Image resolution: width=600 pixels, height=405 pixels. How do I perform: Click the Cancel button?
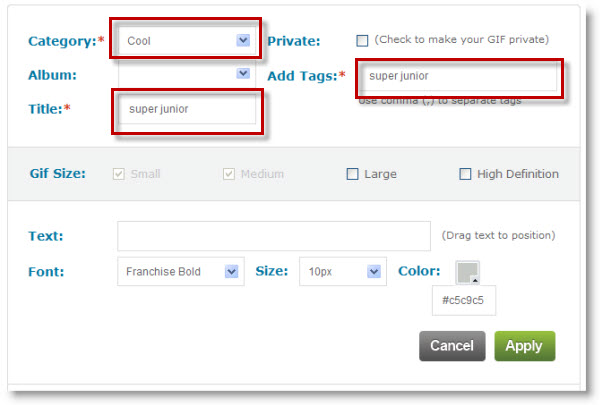tap(452, 346)
